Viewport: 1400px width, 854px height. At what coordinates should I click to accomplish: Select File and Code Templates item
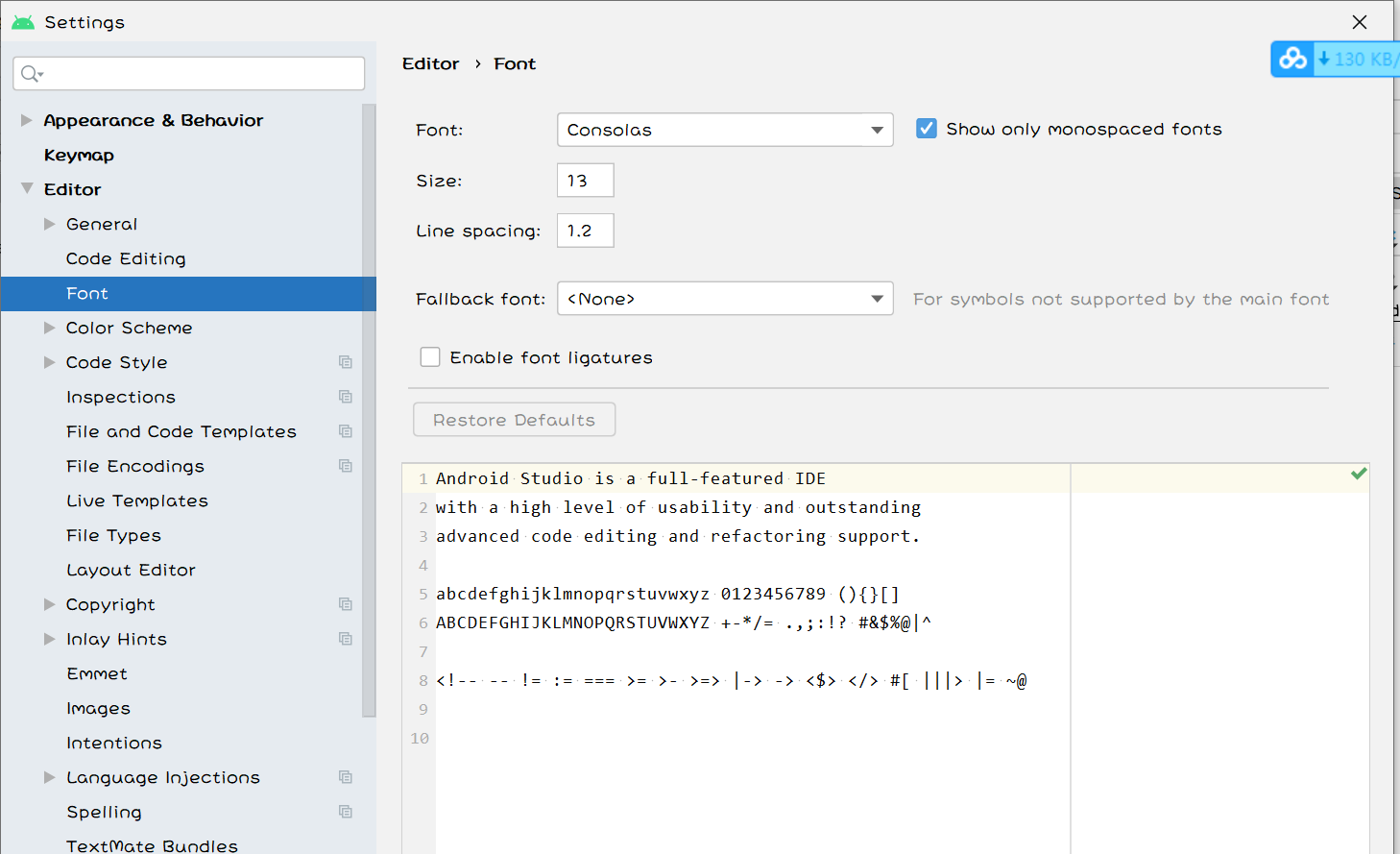click(x=181, y=431)
